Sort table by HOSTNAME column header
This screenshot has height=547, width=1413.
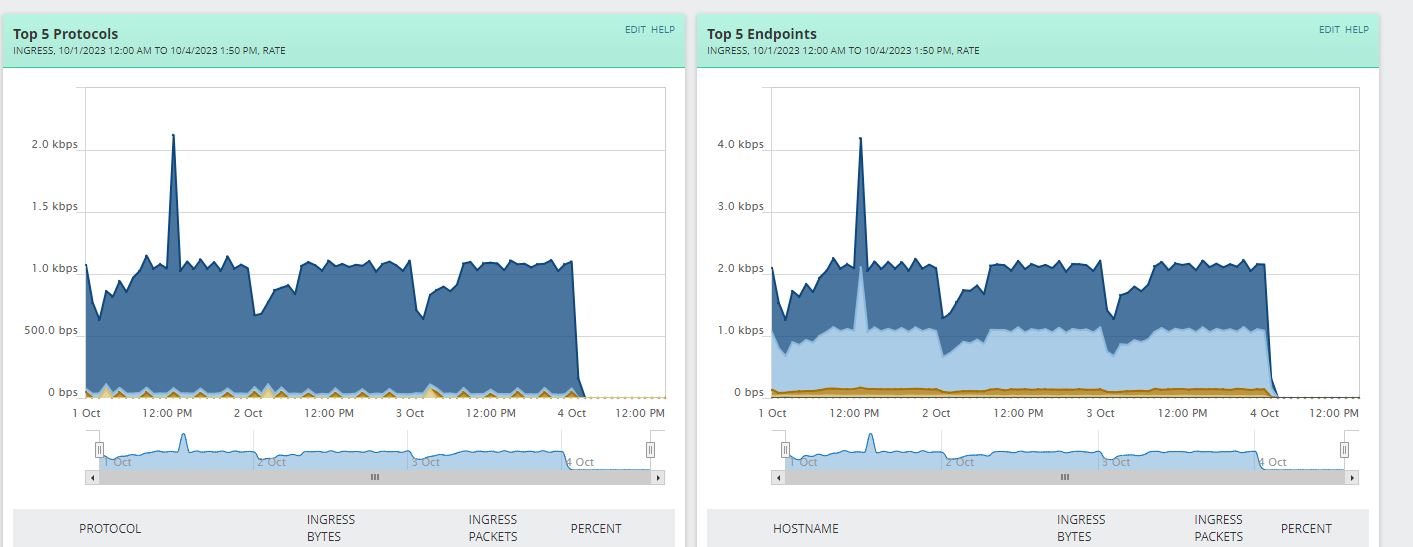(x=806, y=528)
